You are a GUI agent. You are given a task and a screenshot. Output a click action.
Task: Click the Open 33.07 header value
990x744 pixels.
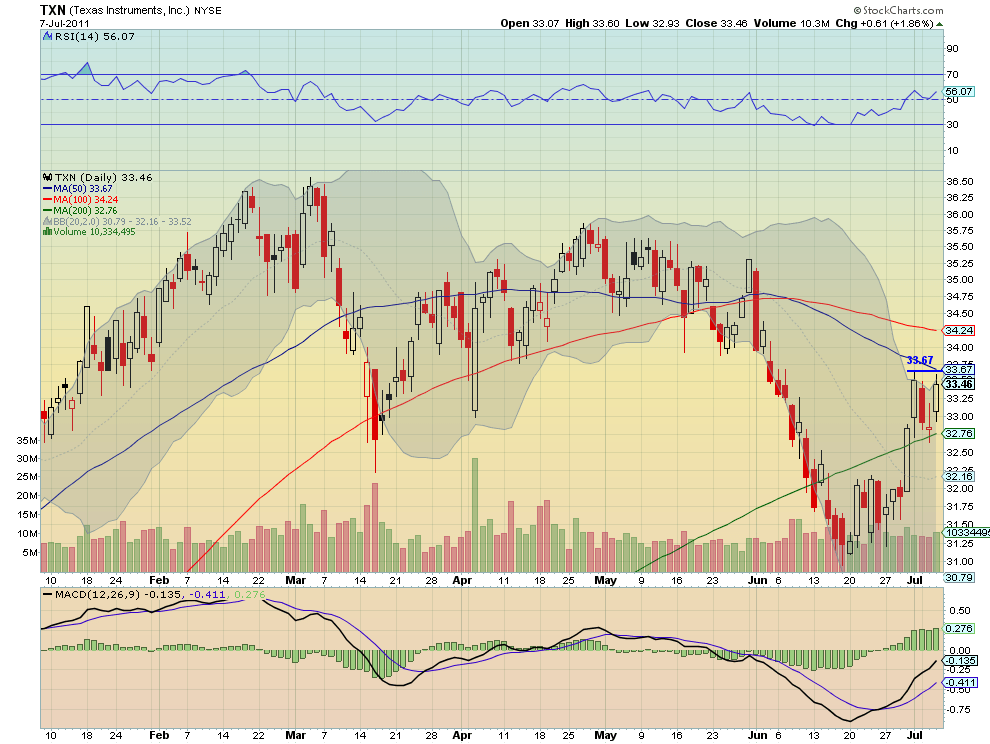[x=530, y=23]
